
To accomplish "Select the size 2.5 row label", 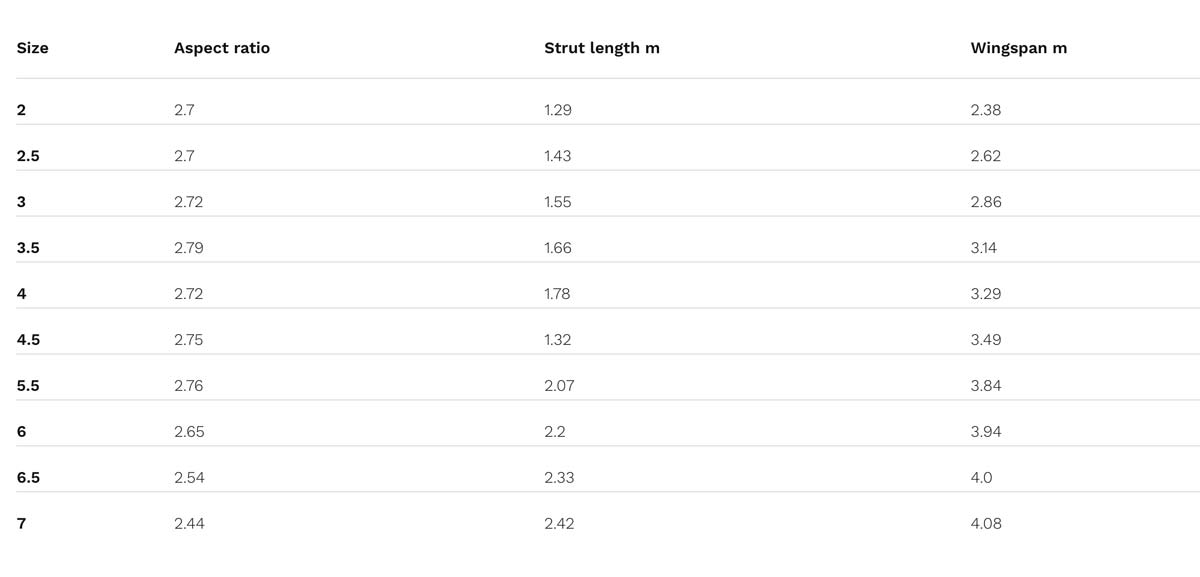I will [x=28, y=156].
